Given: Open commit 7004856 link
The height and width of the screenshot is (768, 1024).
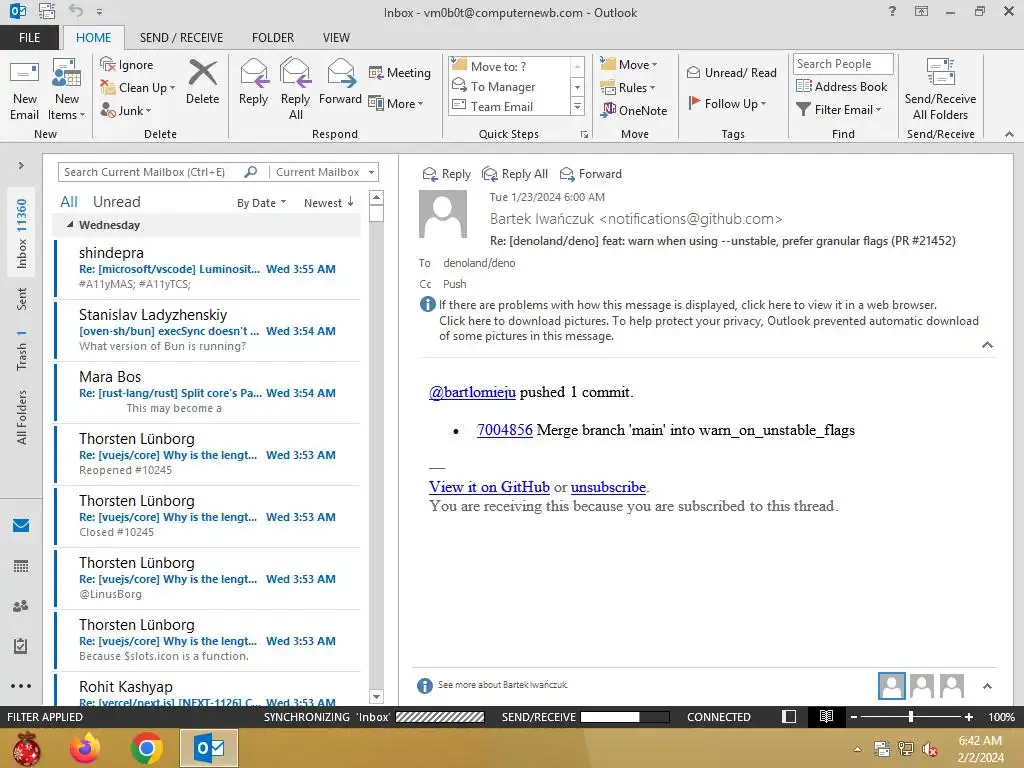Looking at the screenshot, I should point(504,430).
